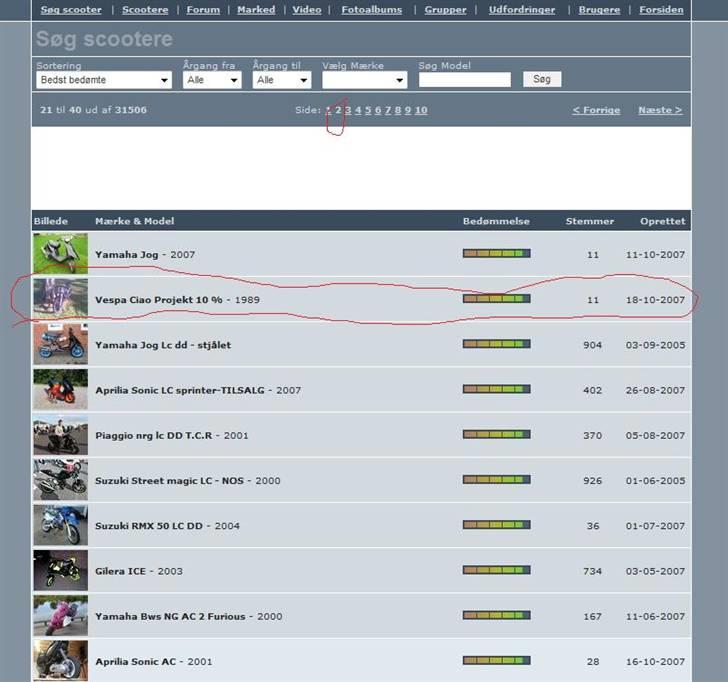Open 'Yamaha Jog Lc dd - stjålet' title
Image resolution: width=728 pixels, height=682 pixels.
(163, 345)
